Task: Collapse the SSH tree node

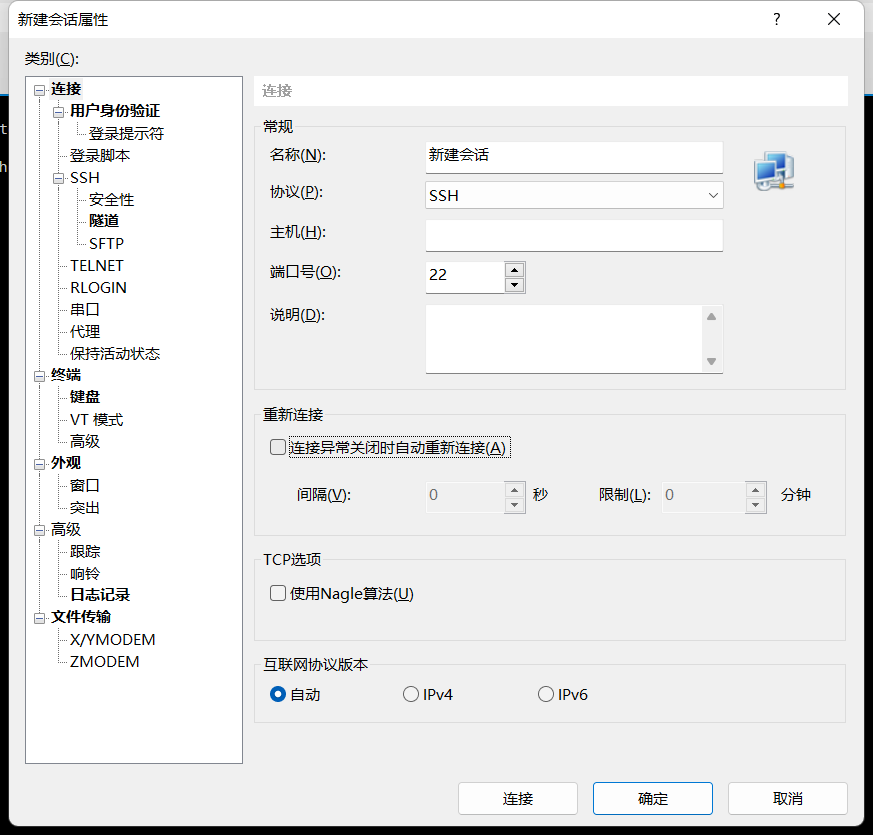Action: coord(58,179)
